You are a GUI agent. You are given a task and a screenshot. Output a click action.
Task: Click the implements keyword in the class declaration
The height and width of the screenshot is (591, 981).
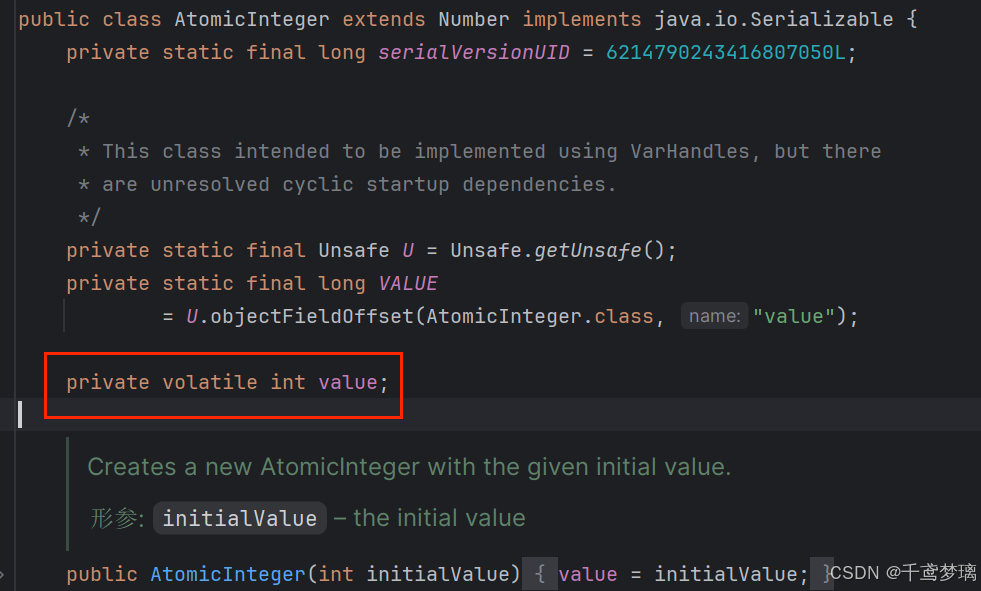(x=582, y=19)
